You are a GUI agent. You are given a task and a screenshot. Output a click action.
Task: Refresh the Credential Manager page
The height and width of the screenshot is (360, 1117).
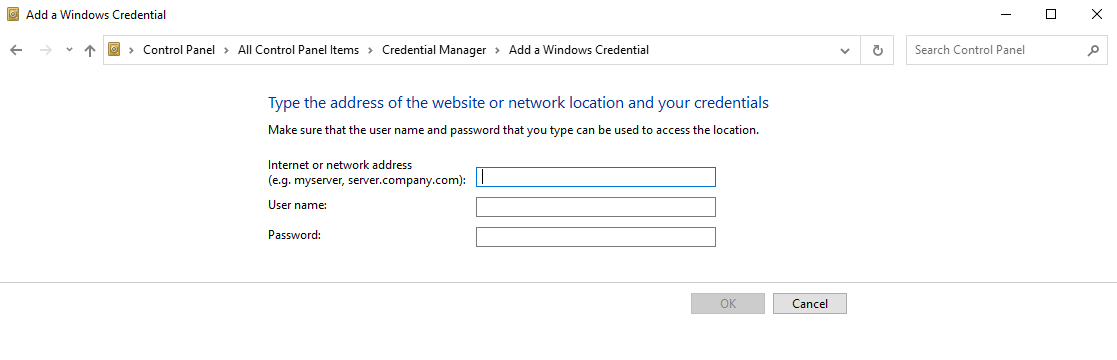click(x=878, y=51)
